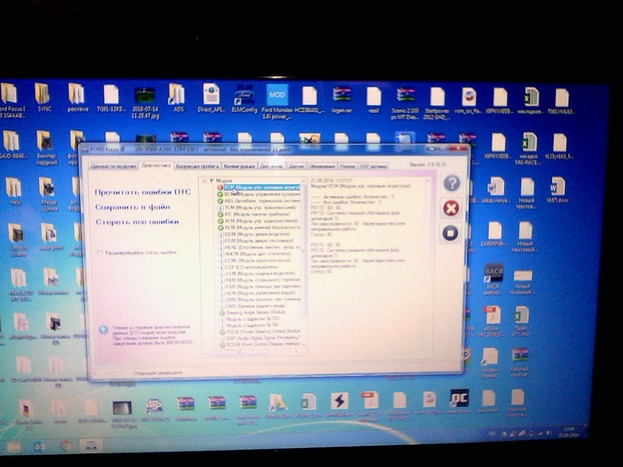The image size is (623, 467).
Task: Toggle green check next to TCM module
Action: (220, 208)
